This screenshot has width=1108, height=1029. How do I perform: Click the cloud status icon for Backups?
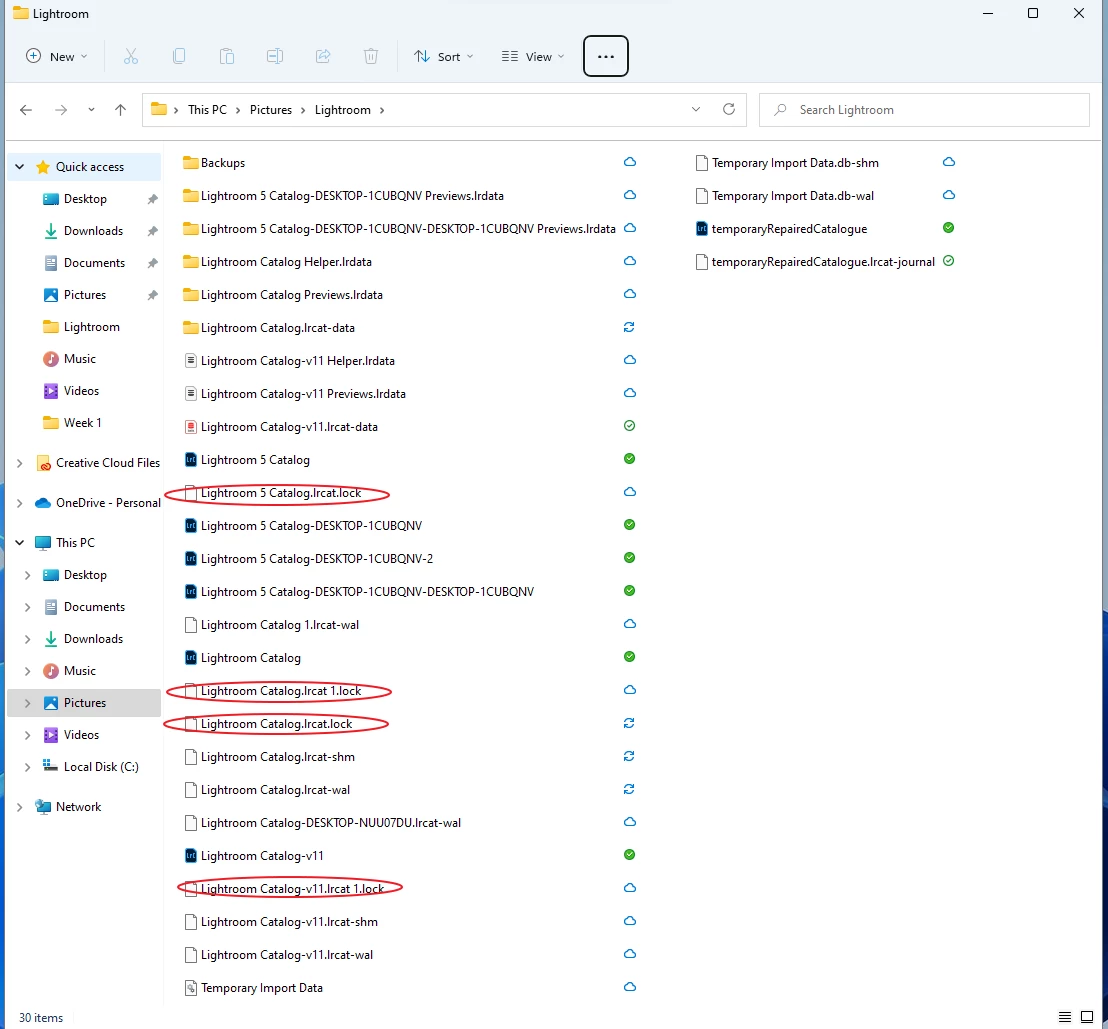tap(630, 162)
